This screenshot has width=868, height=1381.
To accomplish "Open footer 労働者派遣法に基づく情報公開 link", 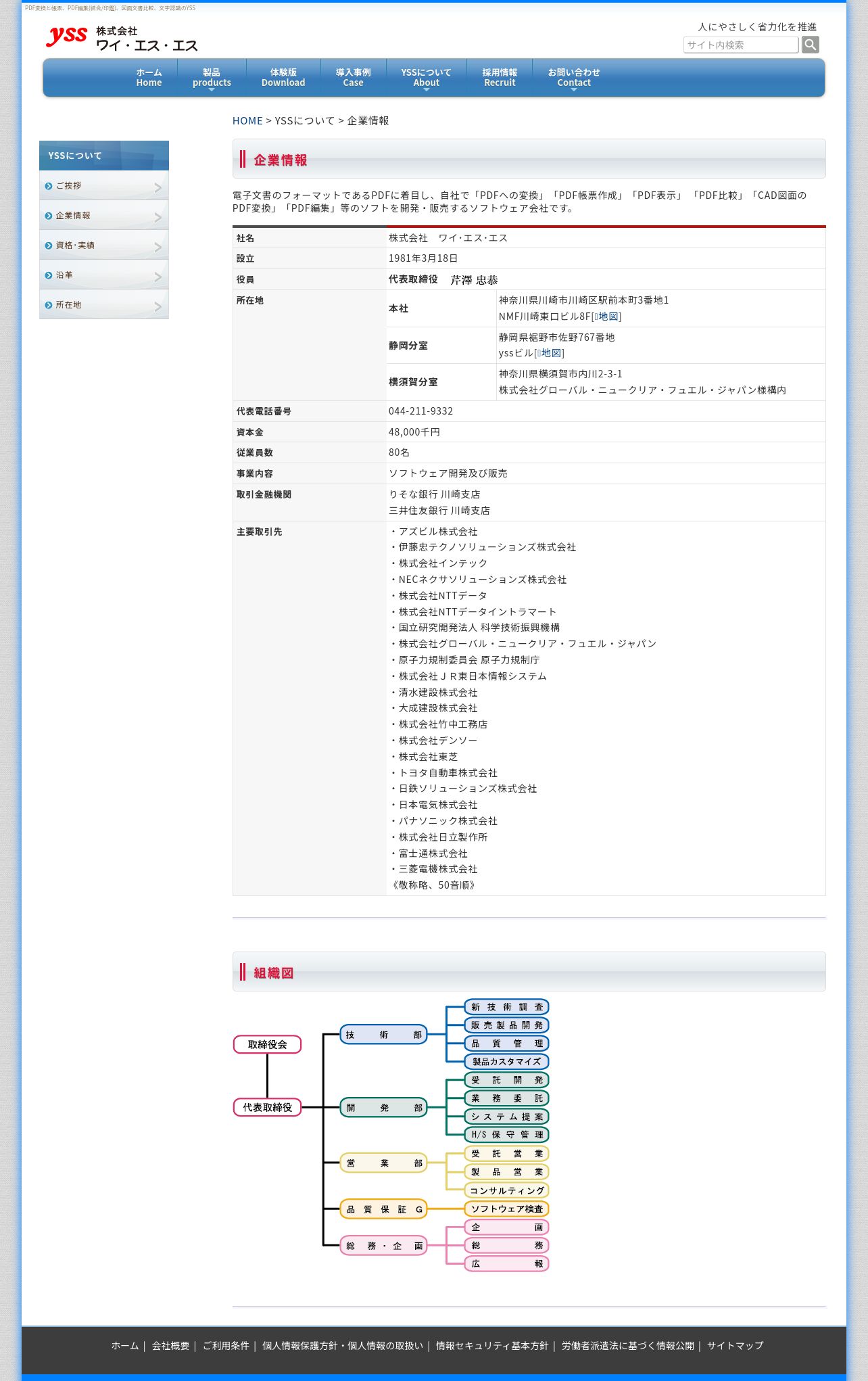I will coord(628,1346).
